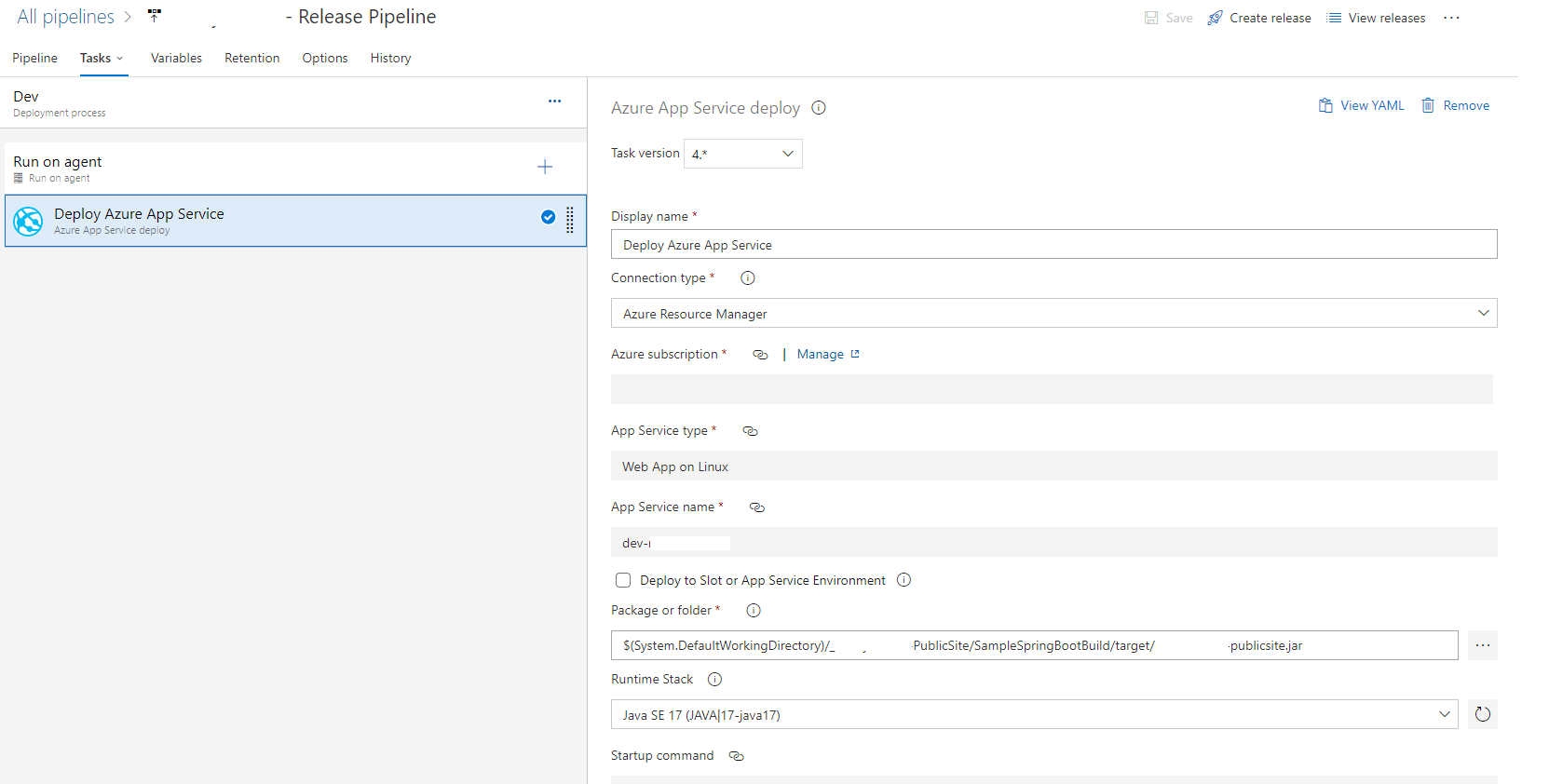The height and width of the screenshot is (784, 1549).
Task: Open the Options tab
Action: 325,58
